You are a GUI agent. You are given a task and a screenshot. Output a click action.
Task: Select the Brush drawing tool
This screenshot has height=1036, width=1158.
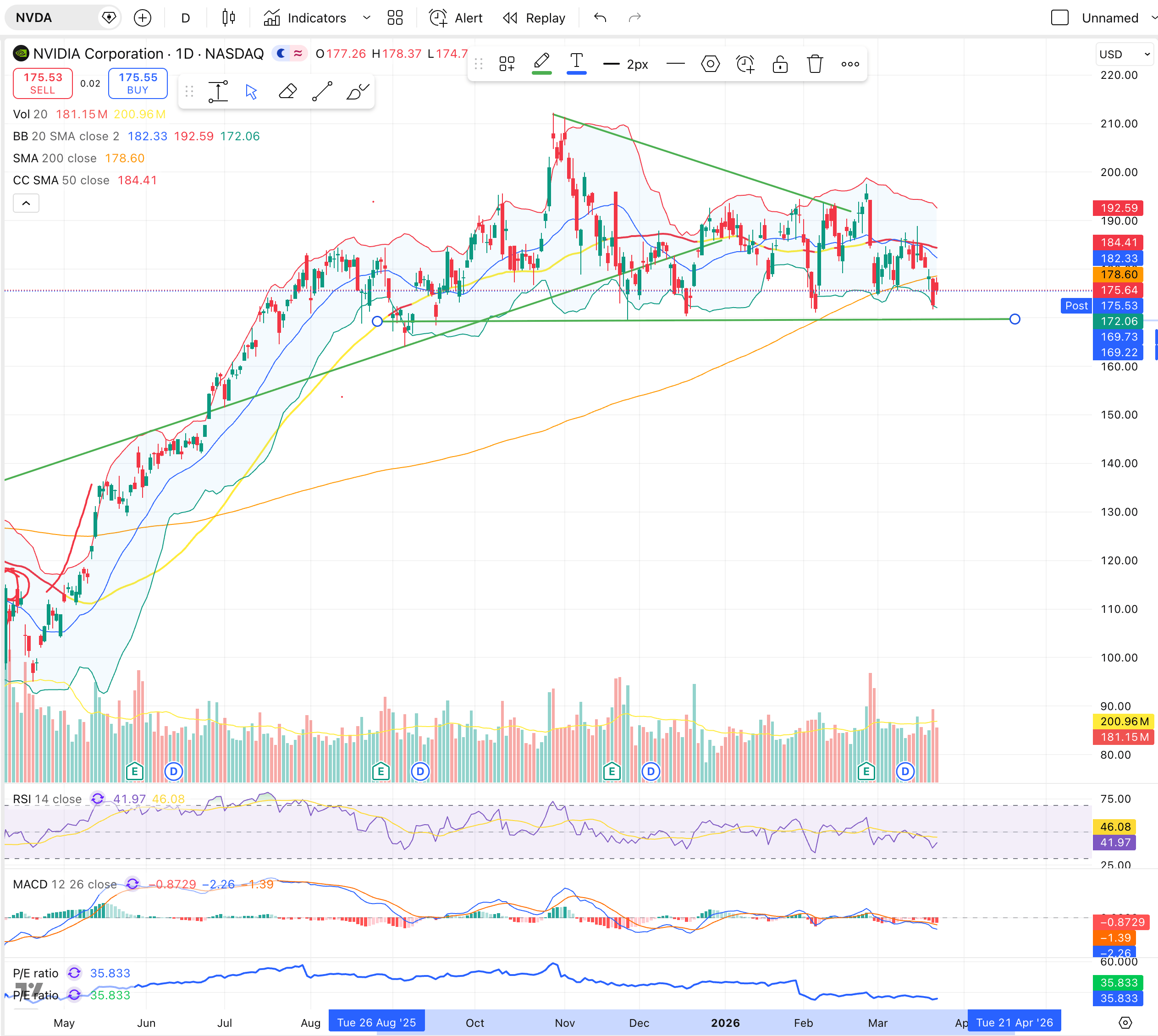tap(358, 91)
